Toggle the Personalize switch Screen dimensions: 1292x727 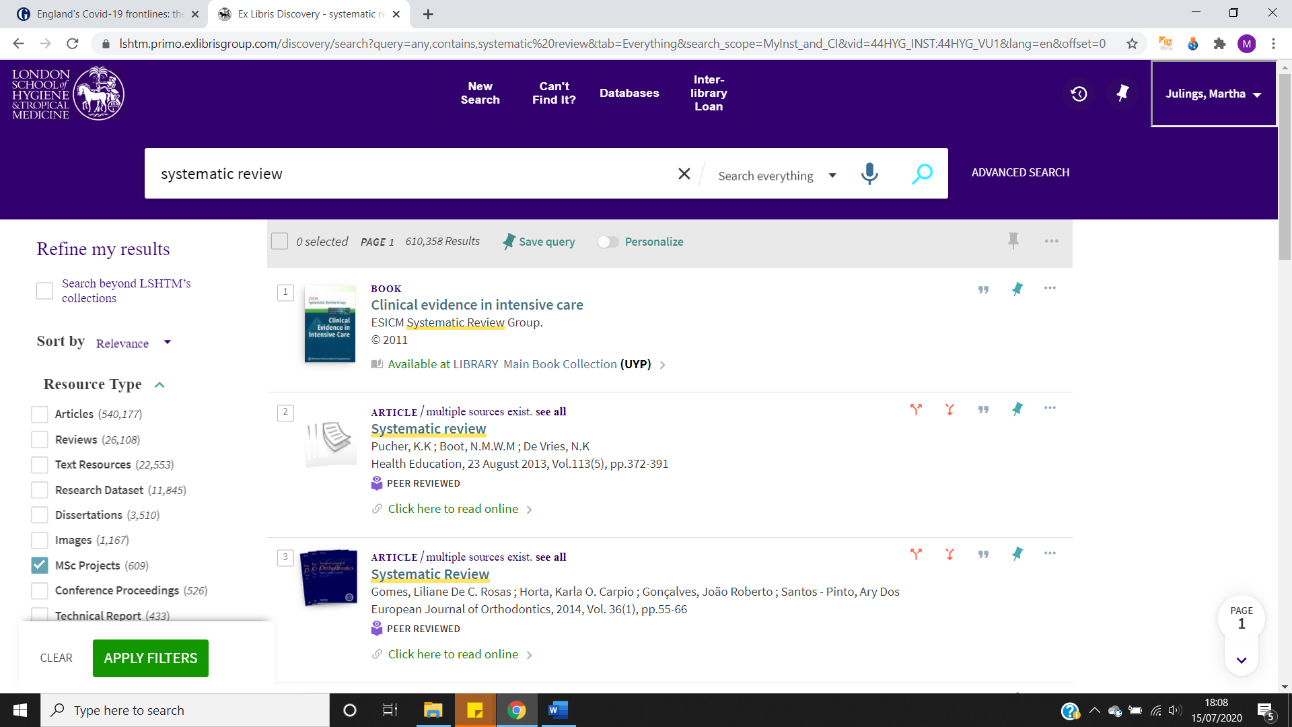pos(608,242)
